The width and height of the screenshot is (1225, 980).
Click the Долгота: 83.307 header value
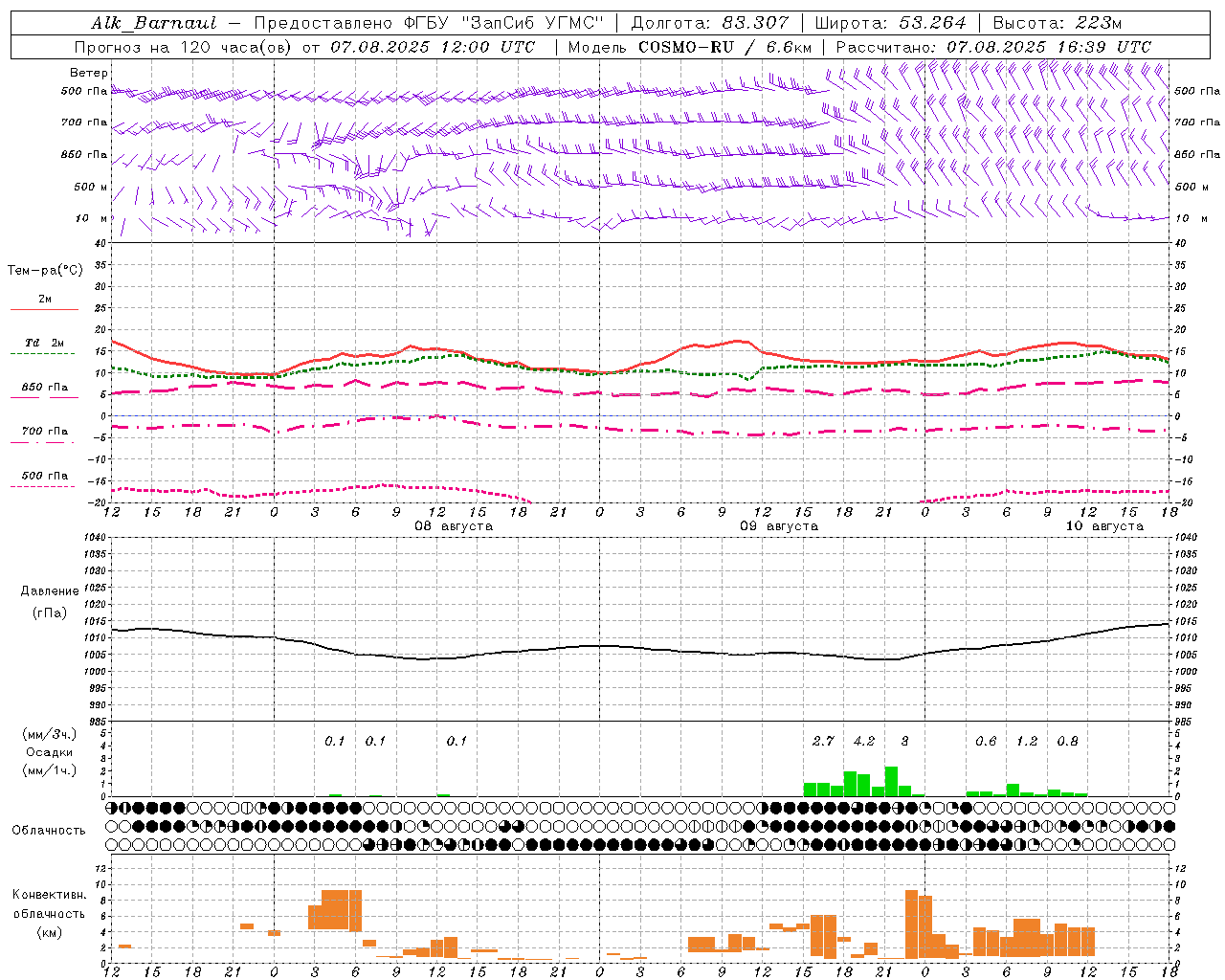(x=709, y=23)
